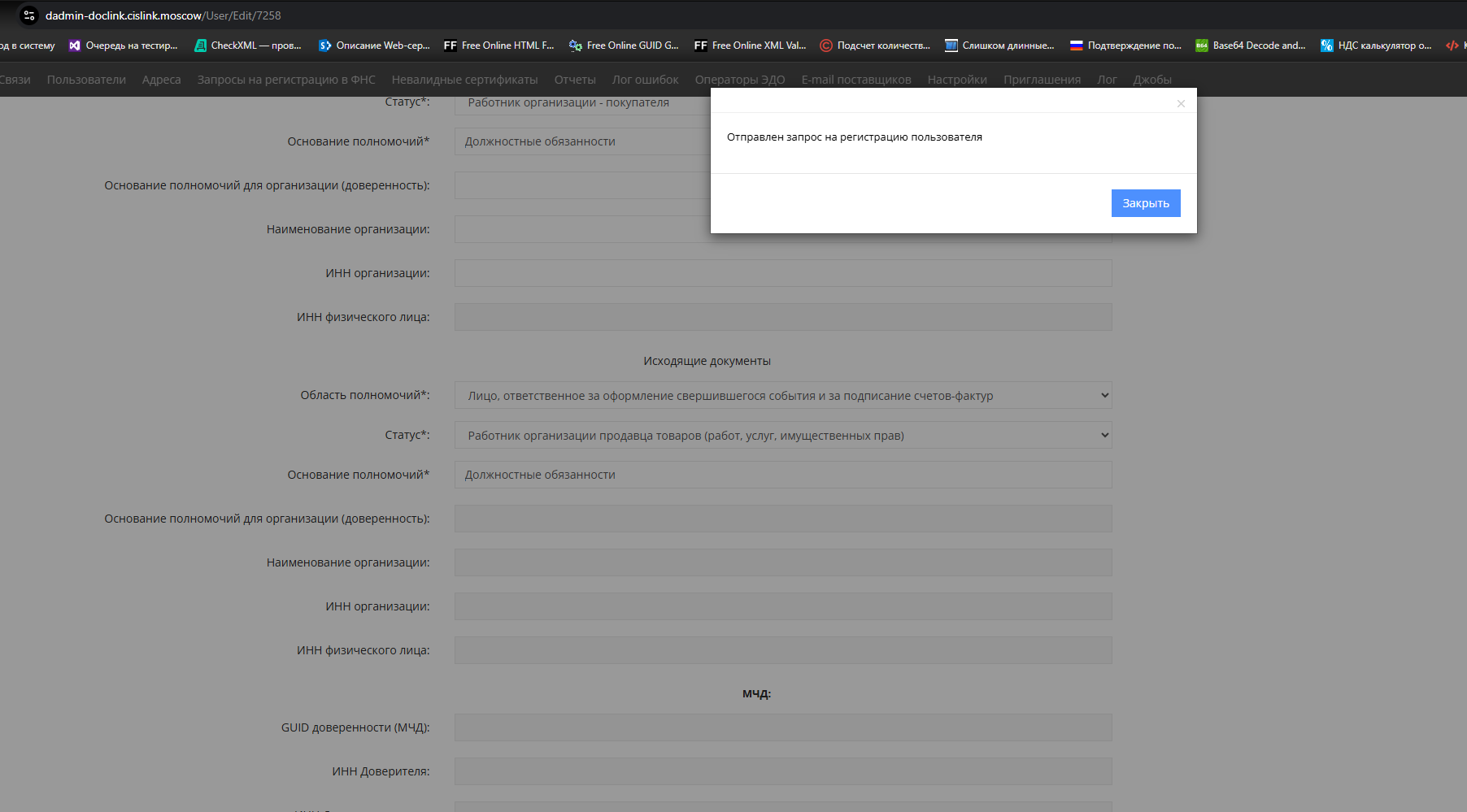Viewport: 1467px width, 812px height.
Task: Open the Настройки menu item
Action: 957,80
